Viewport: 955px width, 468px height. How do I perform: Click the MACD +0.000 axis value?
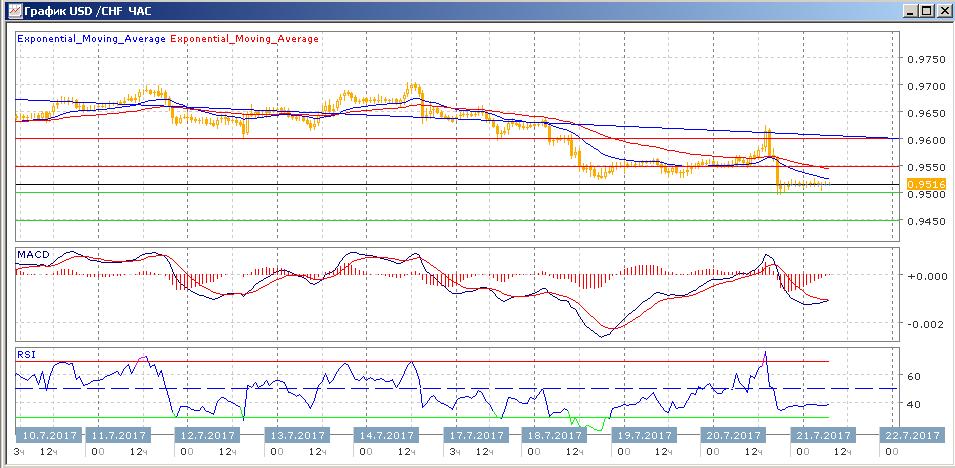[923, 275]
